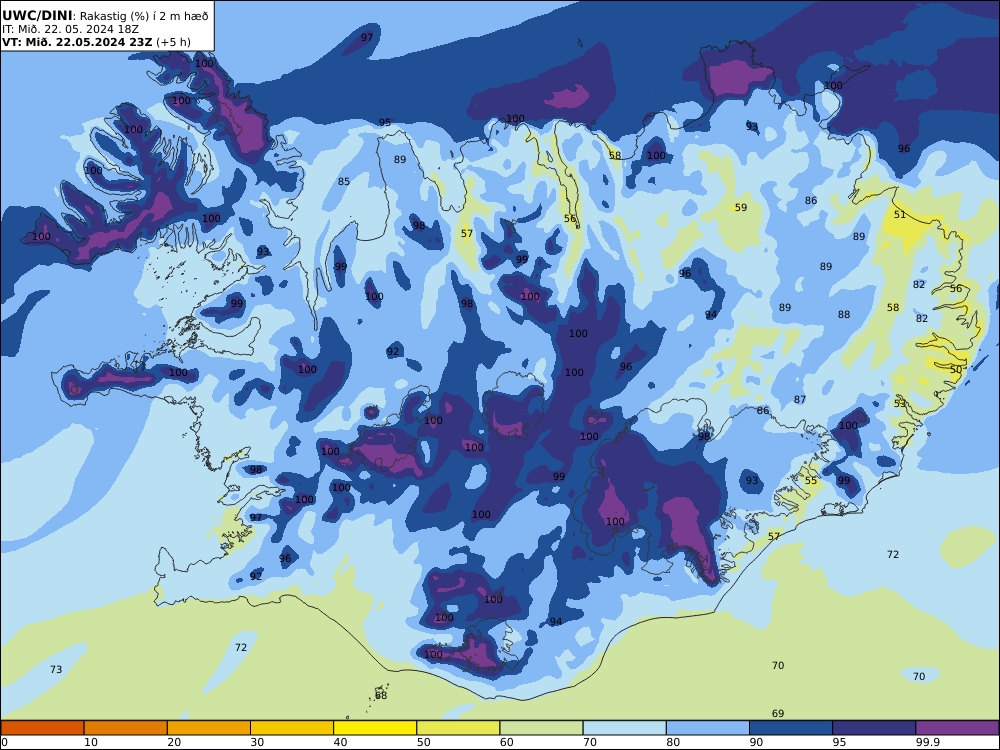
Task: Click the 'IT: Mið. 22. 05. 2024 18Z' line
Action: (x=70, y=29)
